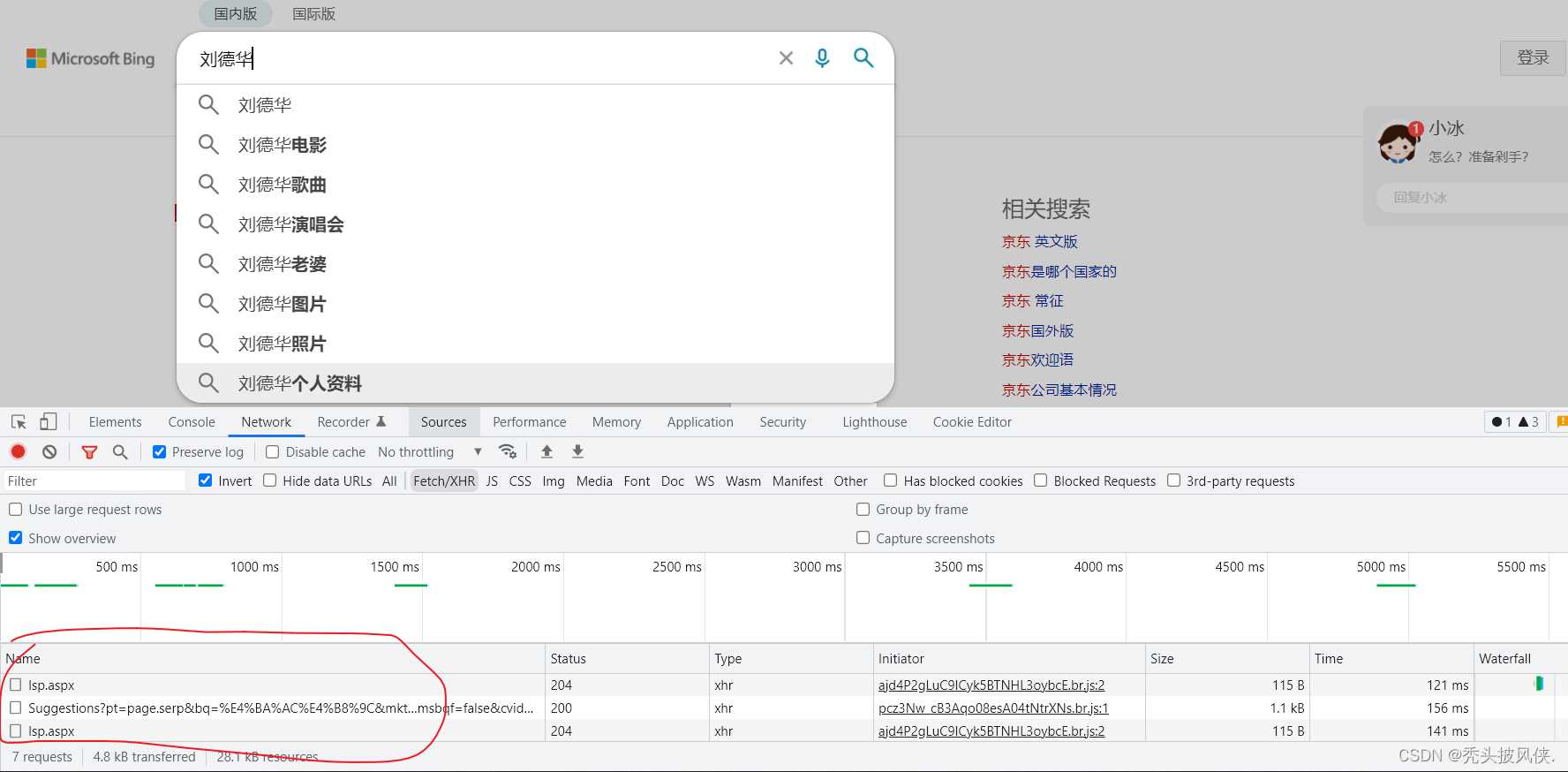Open the 京东国外版 related search link
The image size is (1568, 772).
[1037, 330]
